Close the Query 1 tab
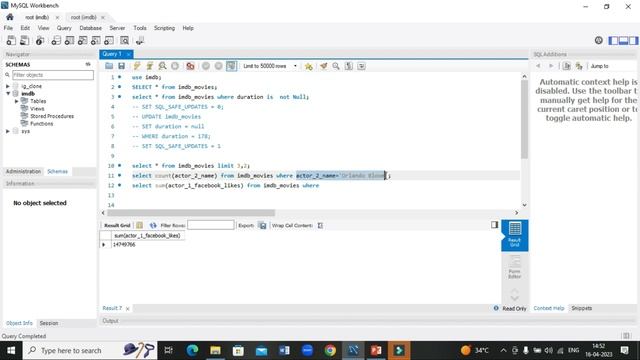Viewport: 640px width, 360px height. pyautogui.click(x=129, y=54)
